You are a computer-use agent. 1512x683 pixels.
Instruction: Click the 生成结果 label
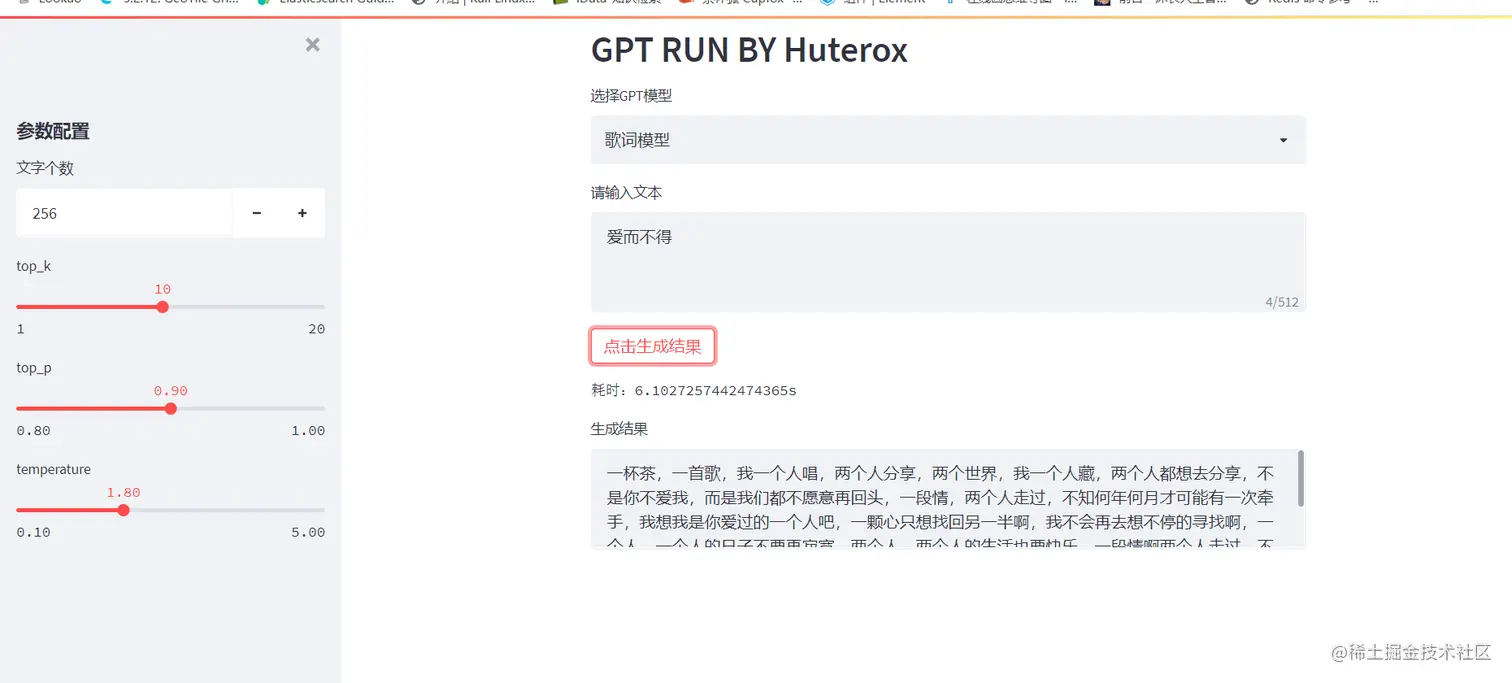pyautogui.click(x=619, y=428)
